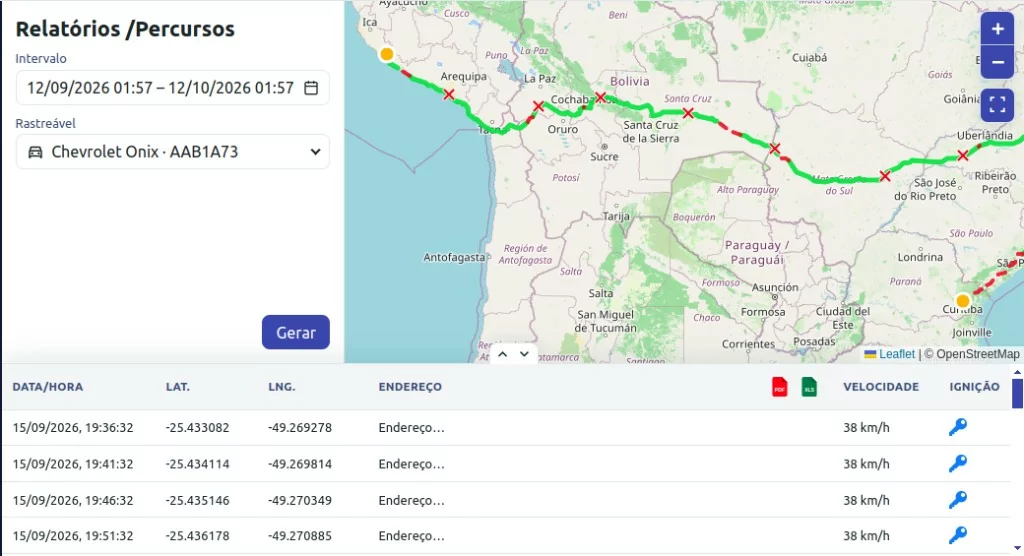Image resolution: width=1024 pixels, height=556 pixels.
Task: Click 38 km/h speed in the 19:51:32 row
Action: [866, 536]
